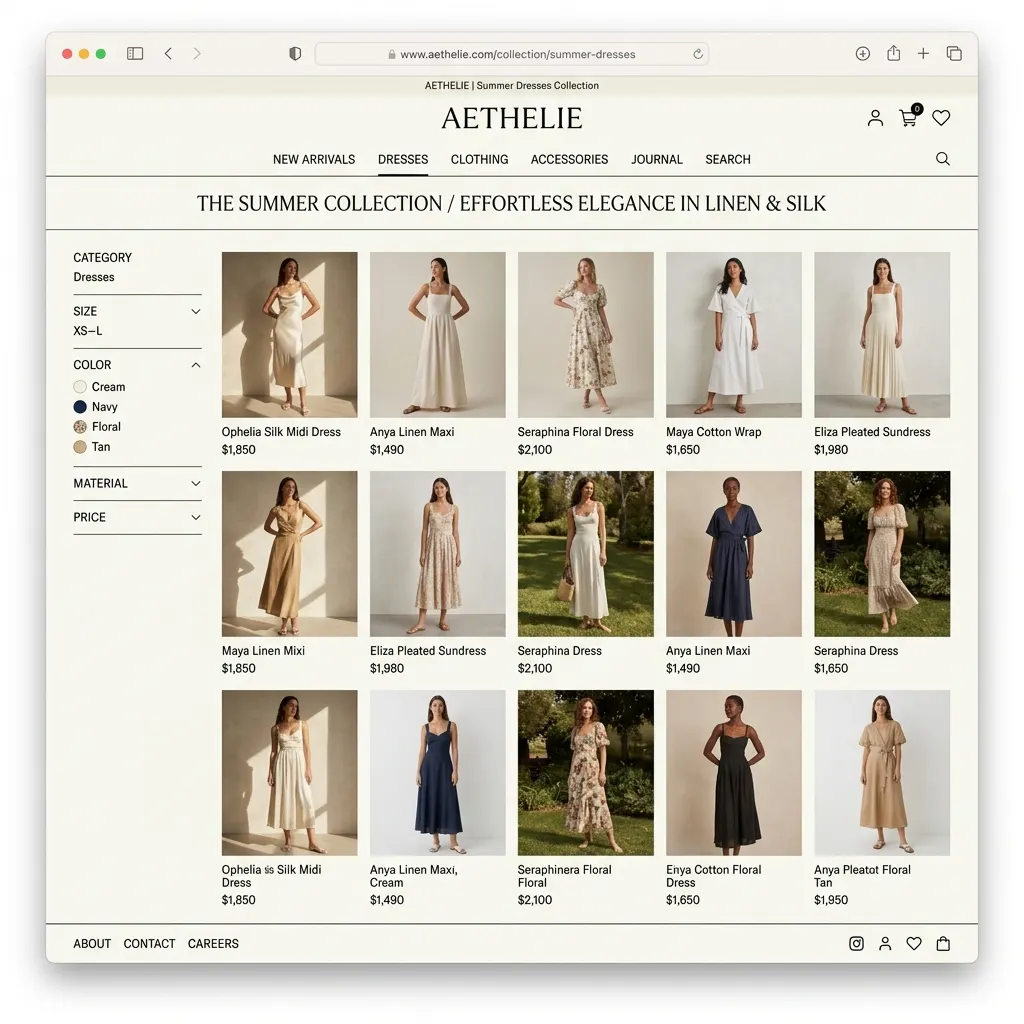The width and height of the screenshot is (1024, 1024).
Task: Open Seraphina Floral Dress product photo
Action: (586, 334)
